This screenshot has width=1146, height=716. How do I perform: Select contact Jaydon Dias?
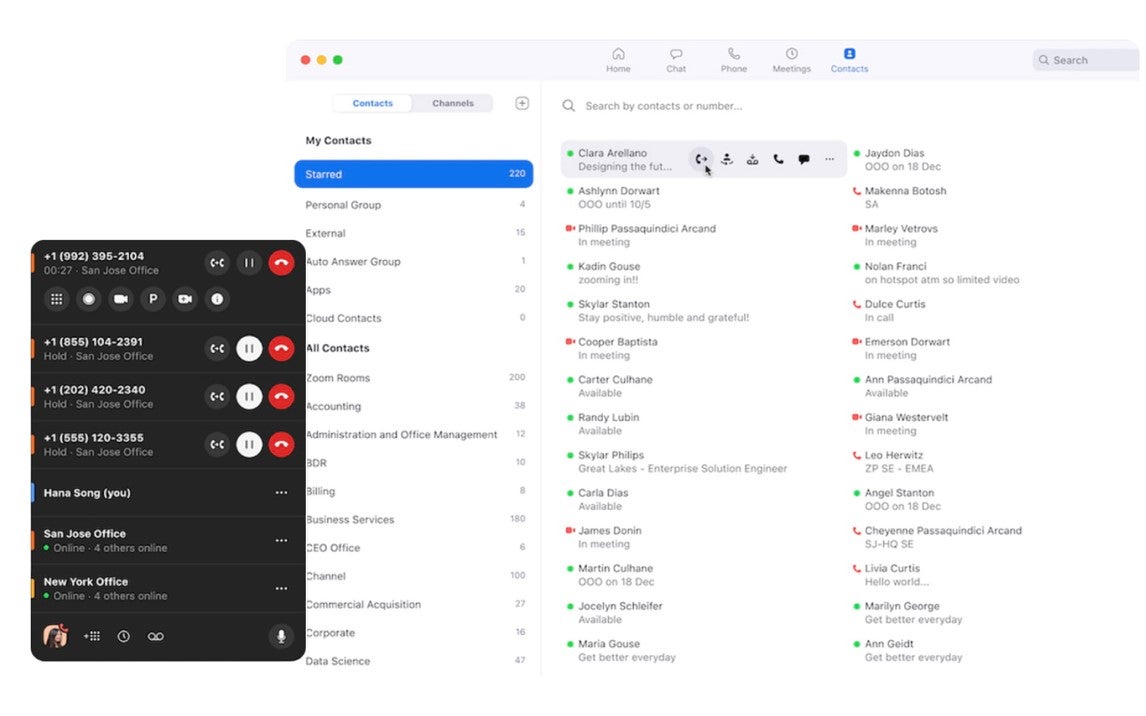coord(898,159)
